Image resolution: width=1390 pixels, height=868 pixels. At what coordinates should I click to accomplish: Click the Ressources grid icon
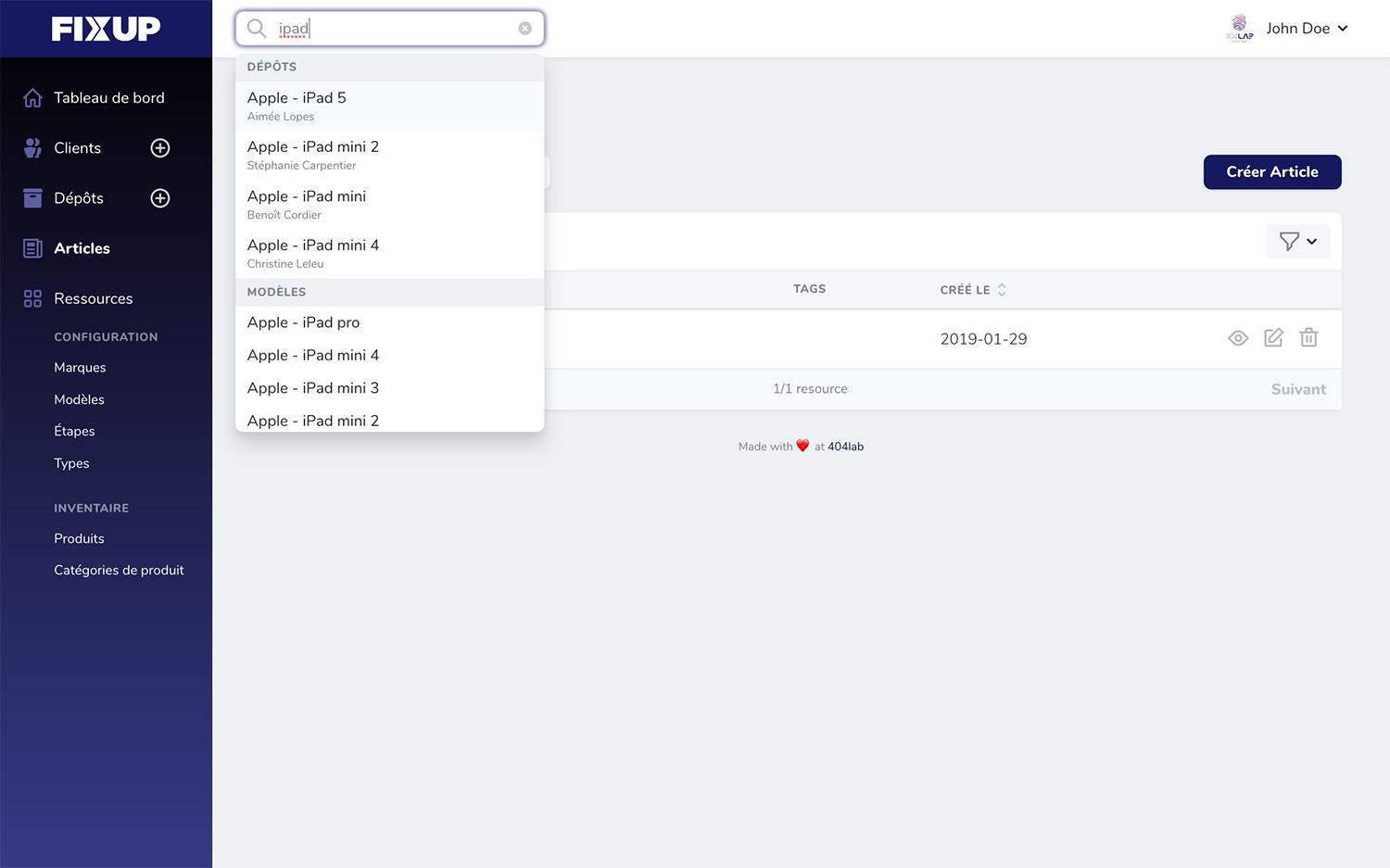32,298
